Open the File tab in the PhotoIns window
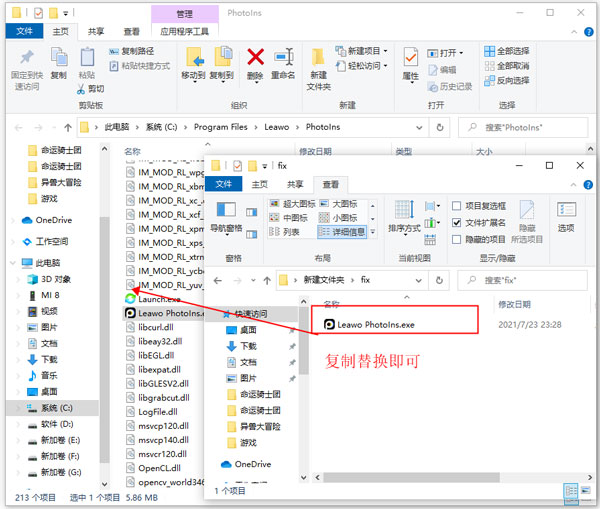The width and height of the screenshot is (600, 509). point(24,31)
